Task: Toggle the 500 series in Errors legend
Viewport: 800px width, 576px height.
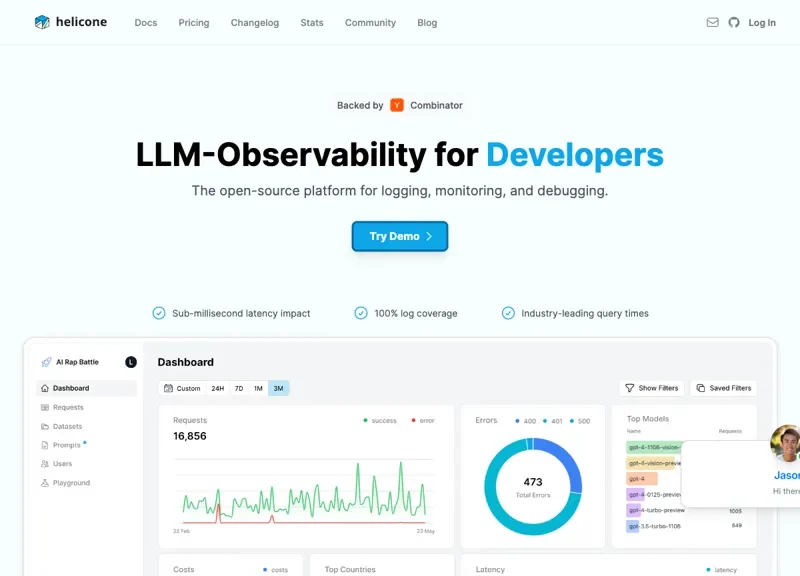Action: click(580, 421)
